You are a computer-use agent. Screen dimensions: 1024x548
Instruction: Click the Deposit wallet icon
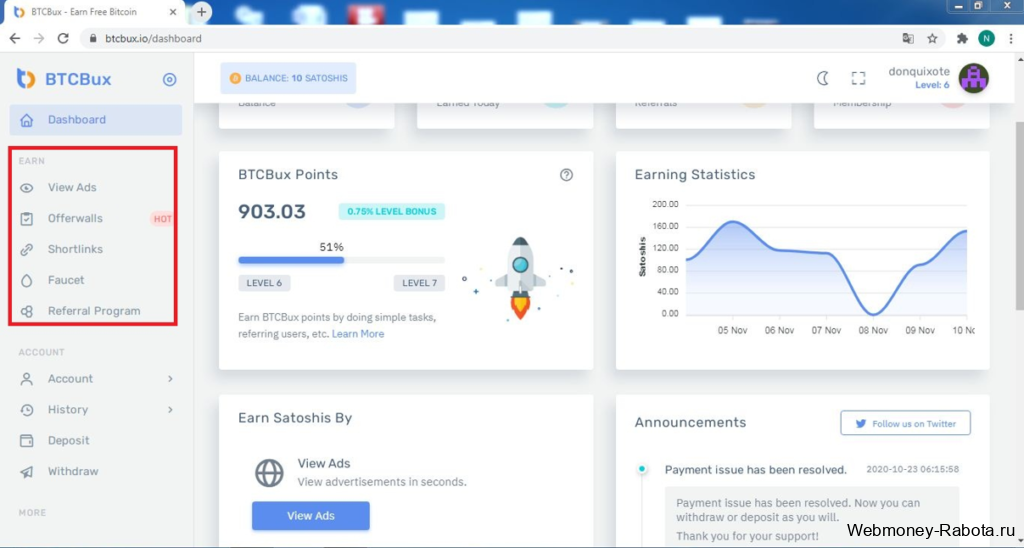(x=26, y=441)
